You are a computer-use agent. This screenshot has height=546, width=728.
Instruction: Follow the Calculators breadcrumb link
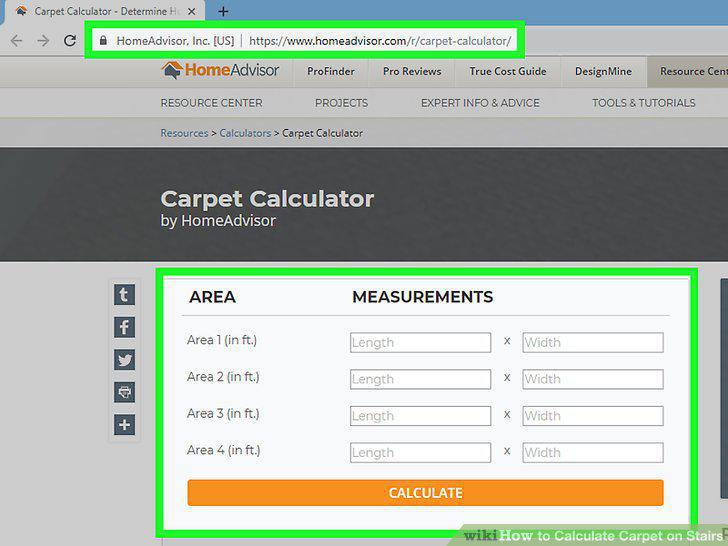pos(245,133)
